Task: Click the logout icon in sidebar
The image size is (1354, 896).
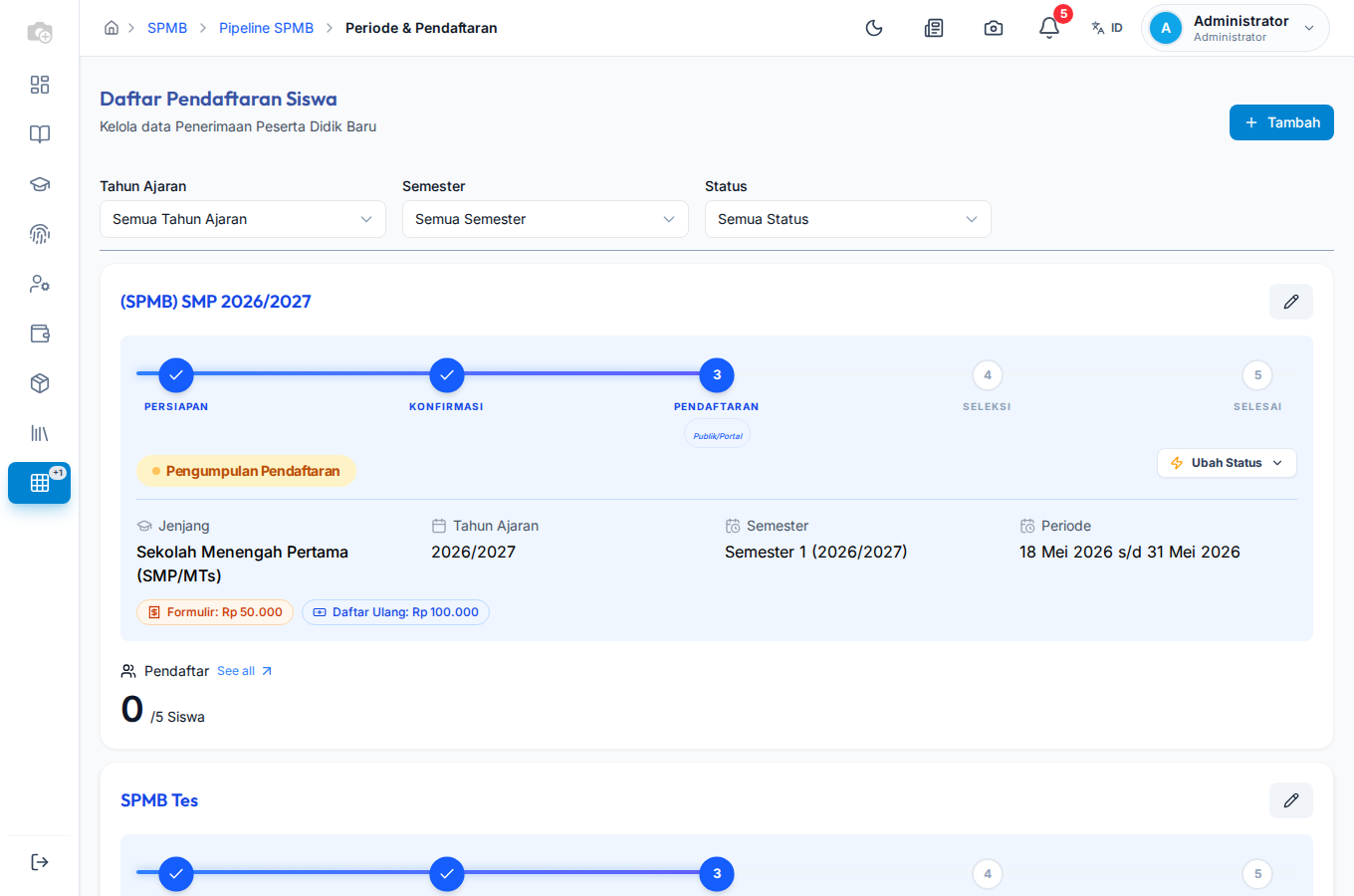Action: tap(40, 862)
